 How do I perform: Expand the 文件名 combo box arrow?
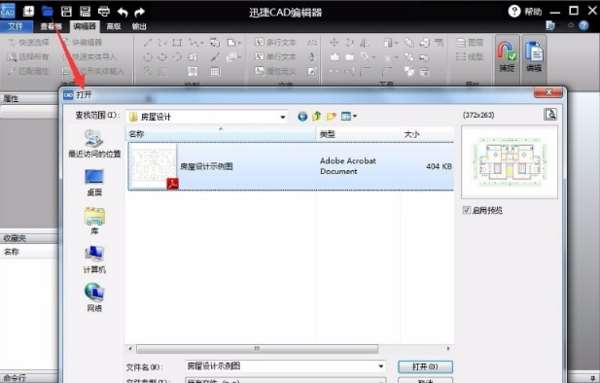pos(381,366)
